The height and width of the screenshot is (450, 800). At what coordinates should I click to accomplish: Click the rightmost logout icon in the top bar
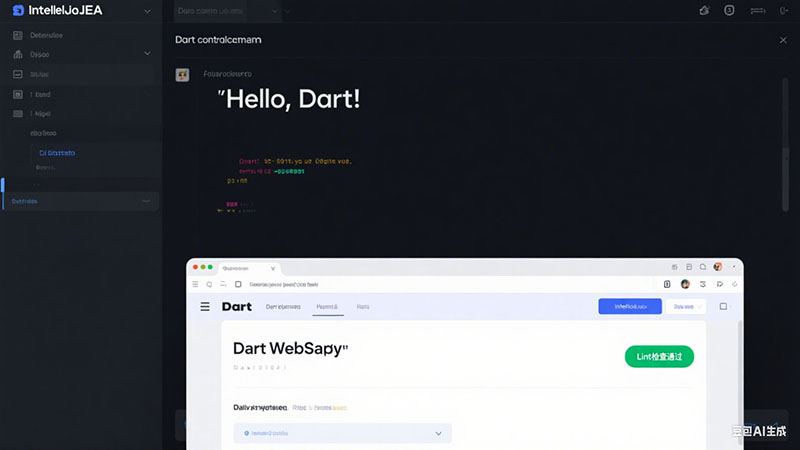pos(784,11)
